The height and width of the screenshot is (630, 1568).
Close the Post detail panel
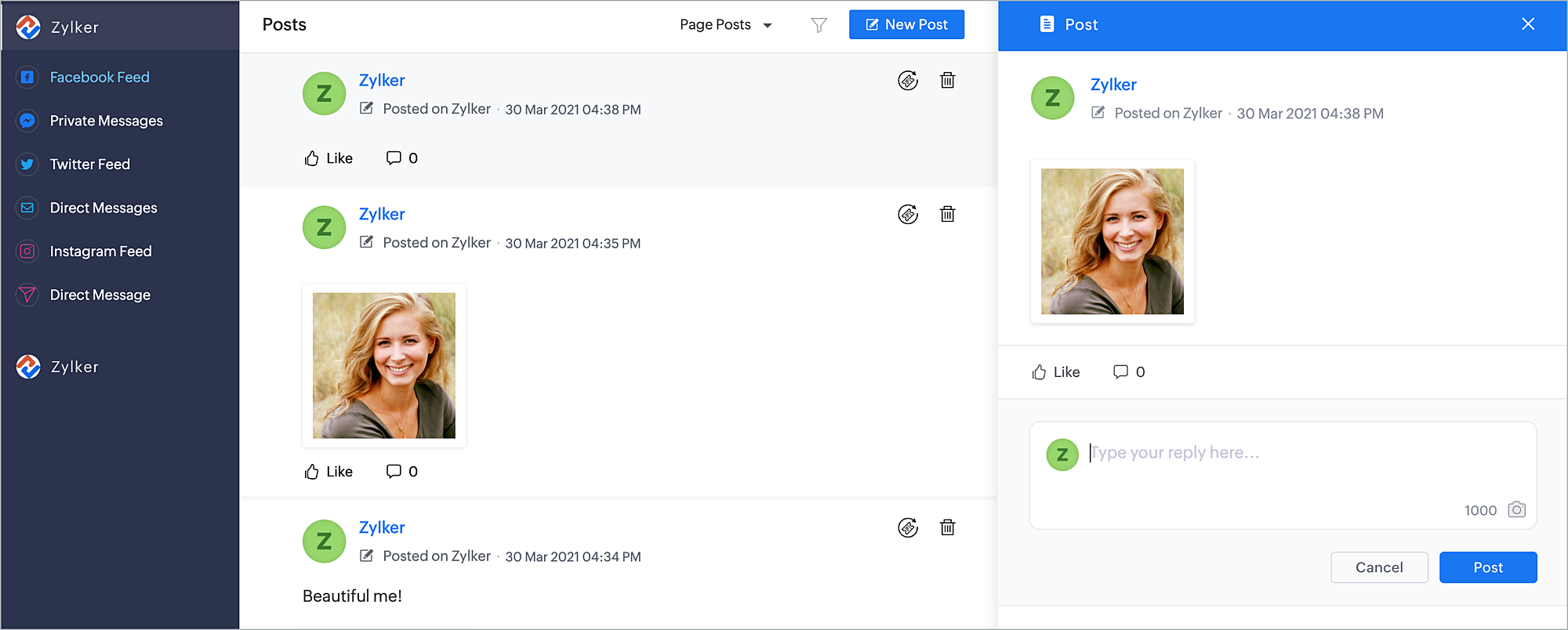1528,24
